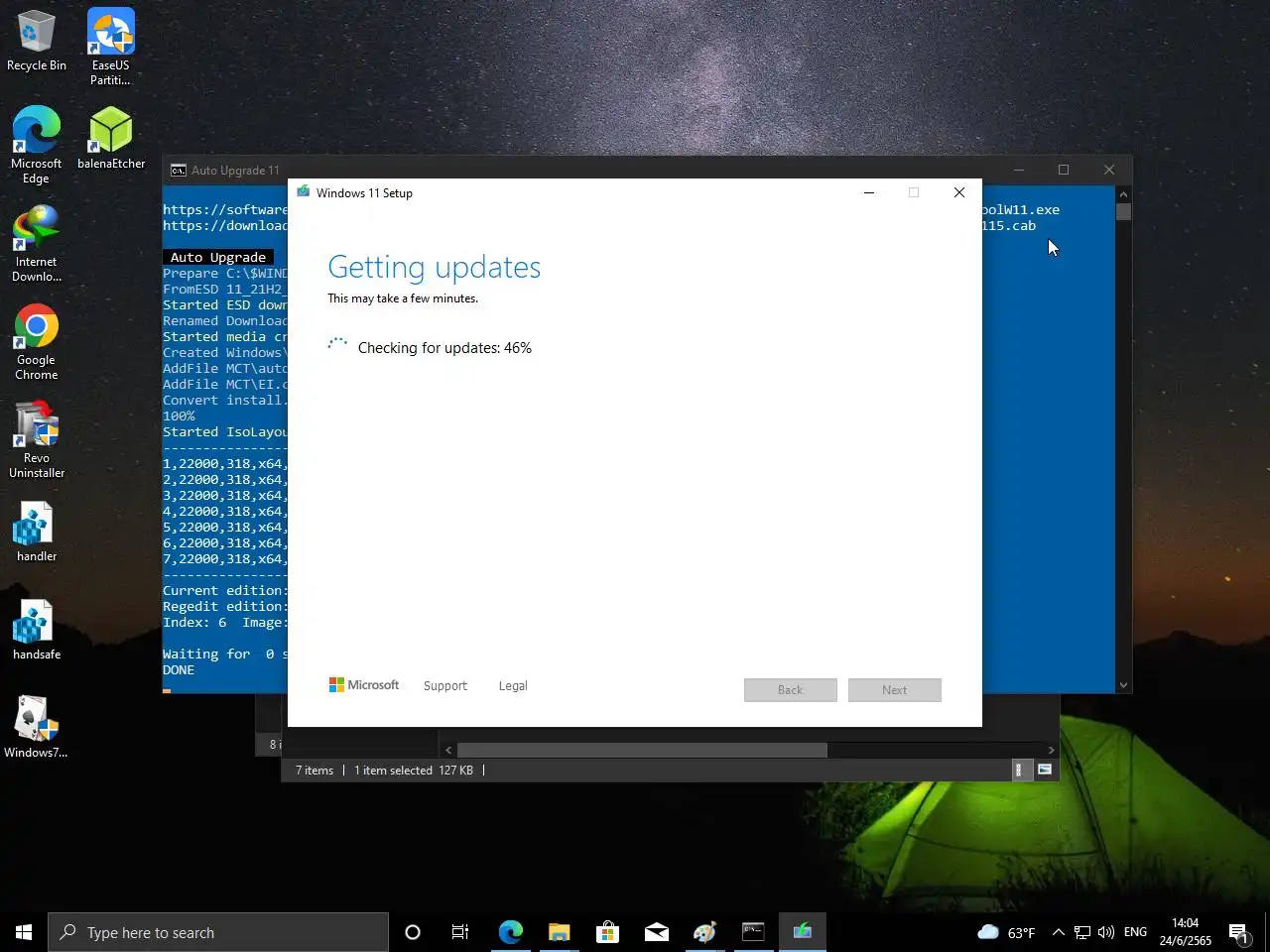Click Explorer scrollbar right arrow
The width and height of the screenshot is (1270, 952).
pos(1052,751)
